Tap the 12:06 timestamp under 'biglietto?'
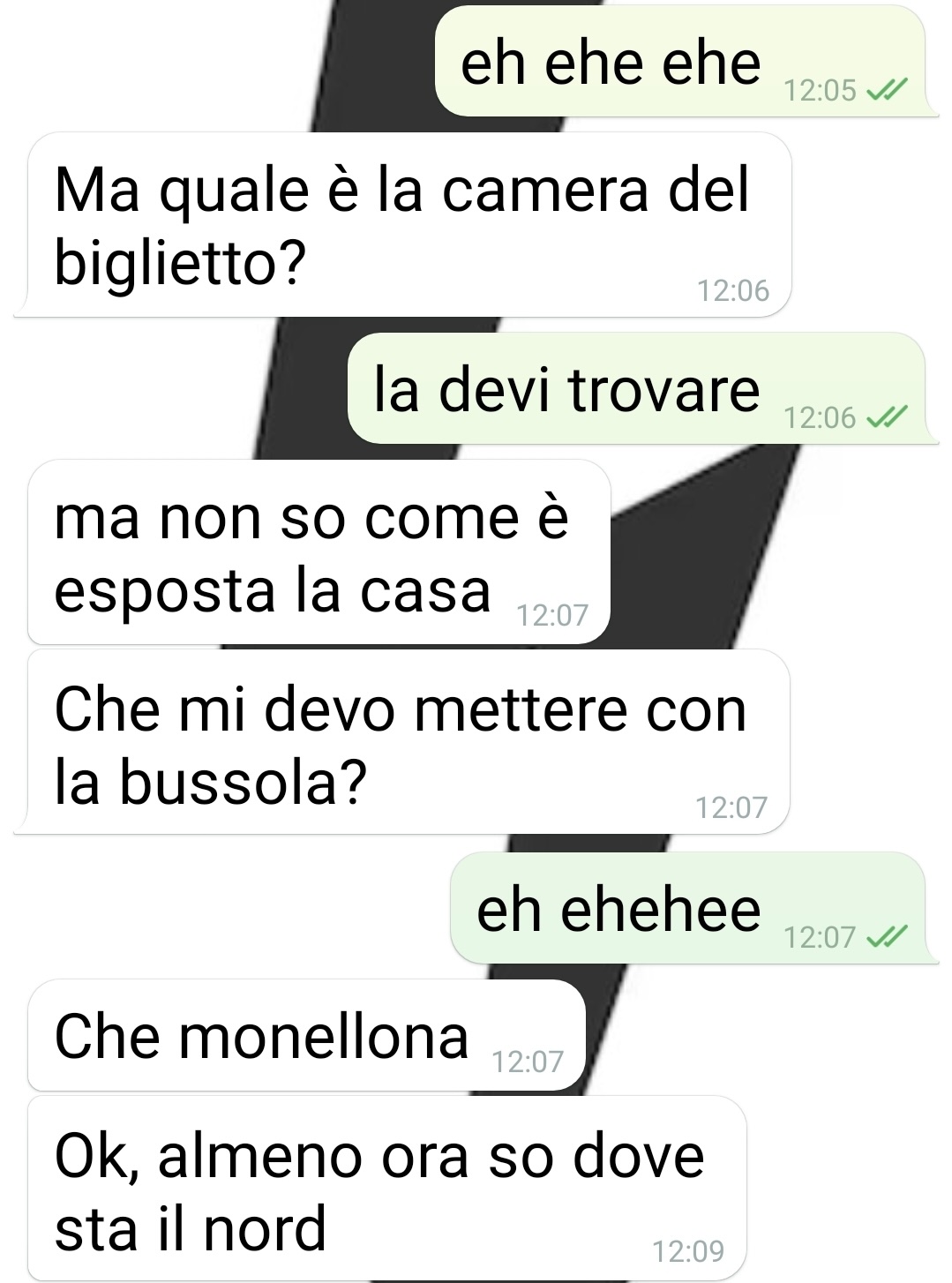Image resolution: width=952 pixels, height=1283 pixels. pos(733,290)
